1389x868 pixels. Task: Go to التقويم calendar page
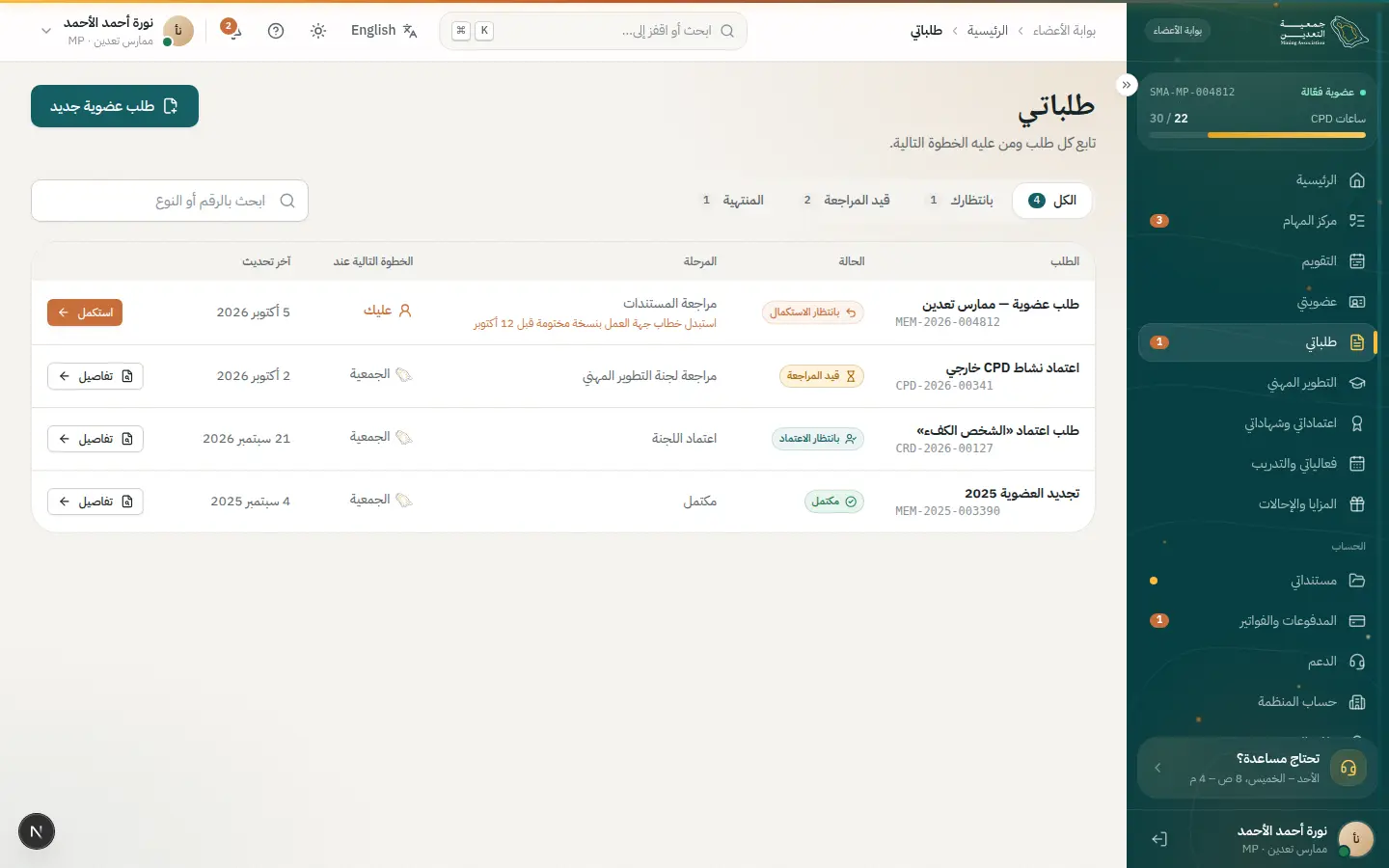tap(1258, 261)
